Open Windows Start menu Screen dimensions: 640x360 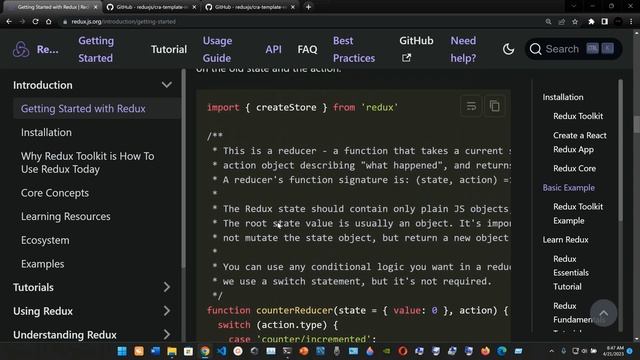pos(122,351)
